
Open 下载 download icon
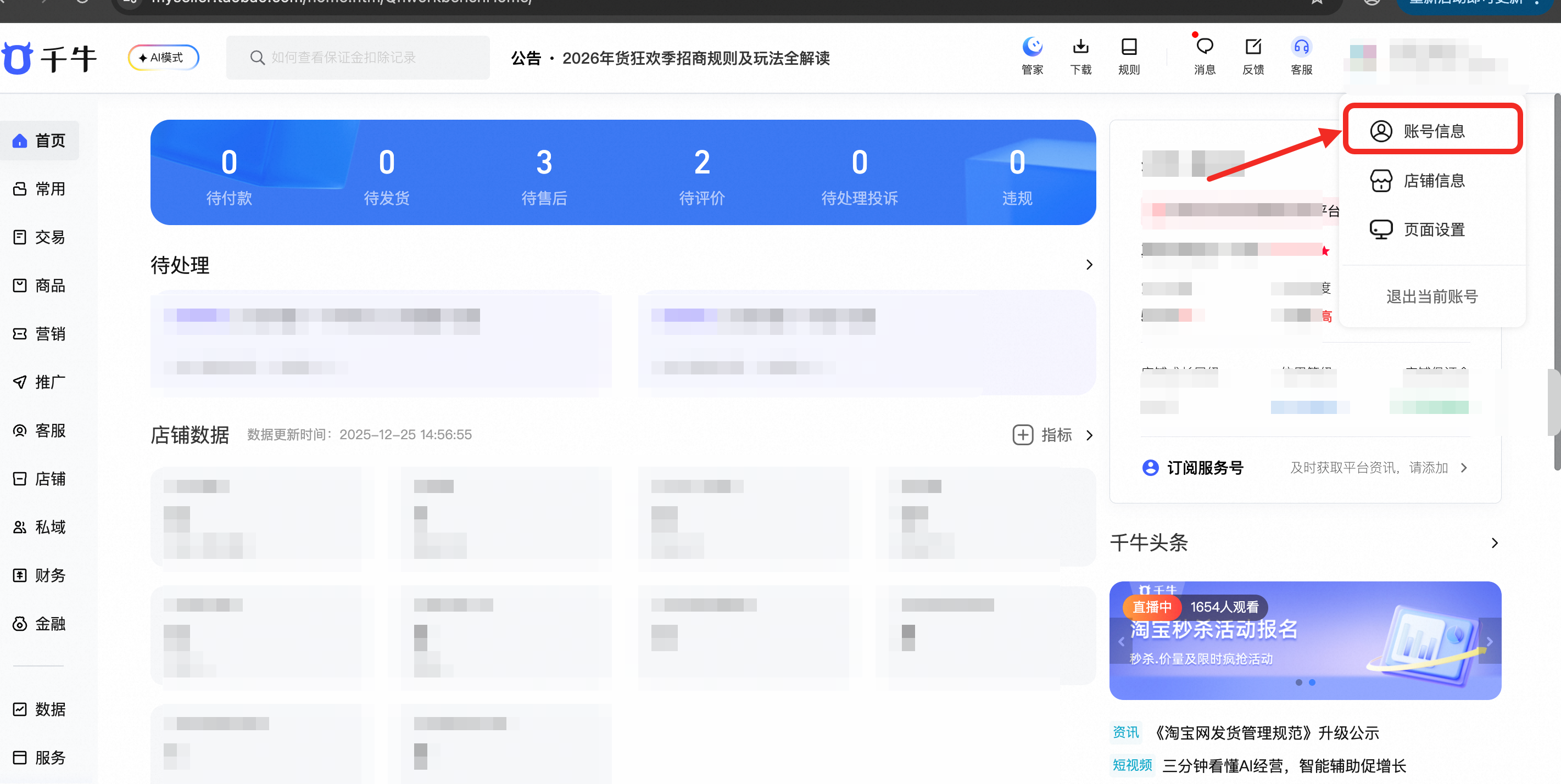tap(1080, 56)
